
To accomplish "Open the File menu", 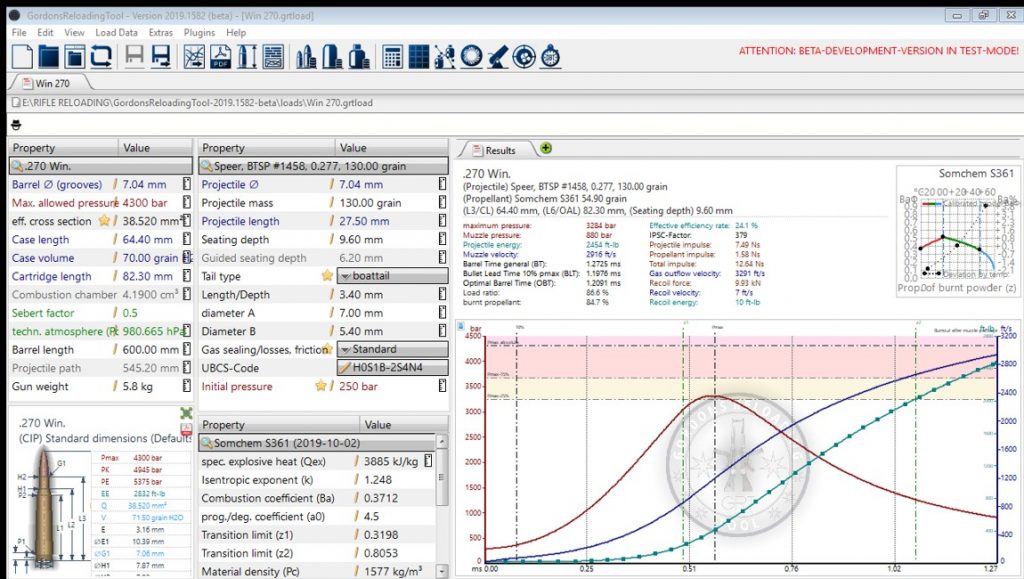I will [x=19, y=32].
